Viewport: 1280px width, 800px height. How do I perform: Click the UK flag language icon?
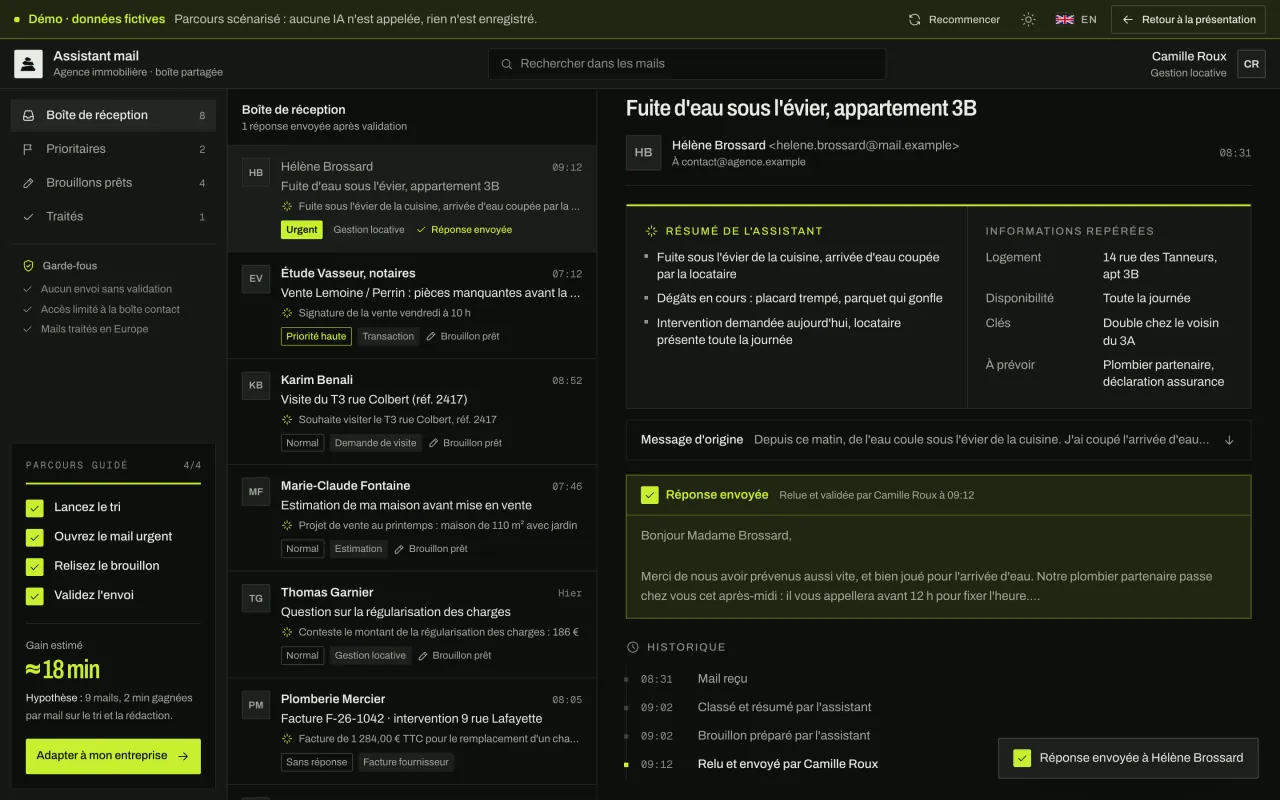pyautogui.click(x=1065, y=19)
